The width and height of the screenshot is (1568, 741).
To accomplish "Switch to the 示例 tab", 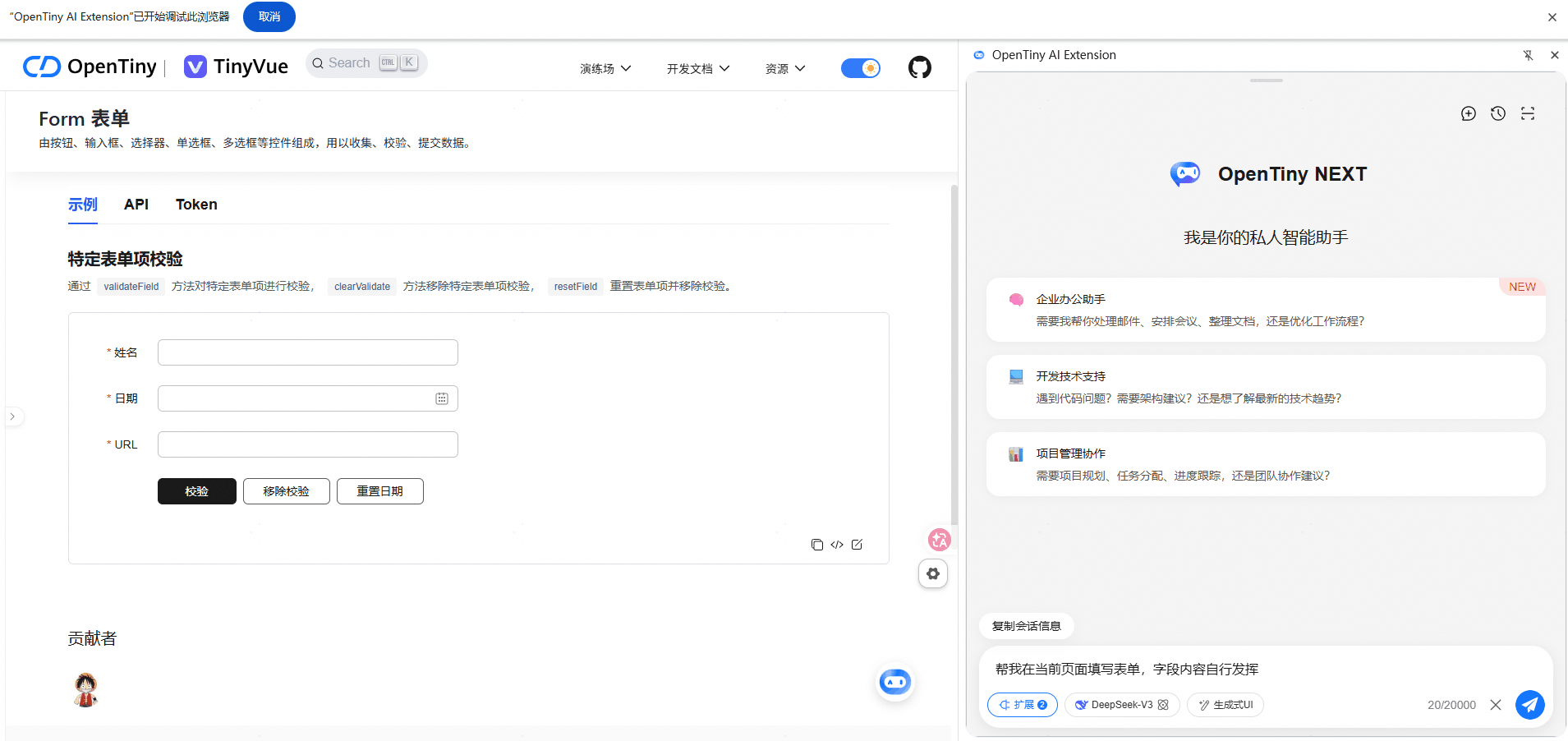I will click(83, 205).
